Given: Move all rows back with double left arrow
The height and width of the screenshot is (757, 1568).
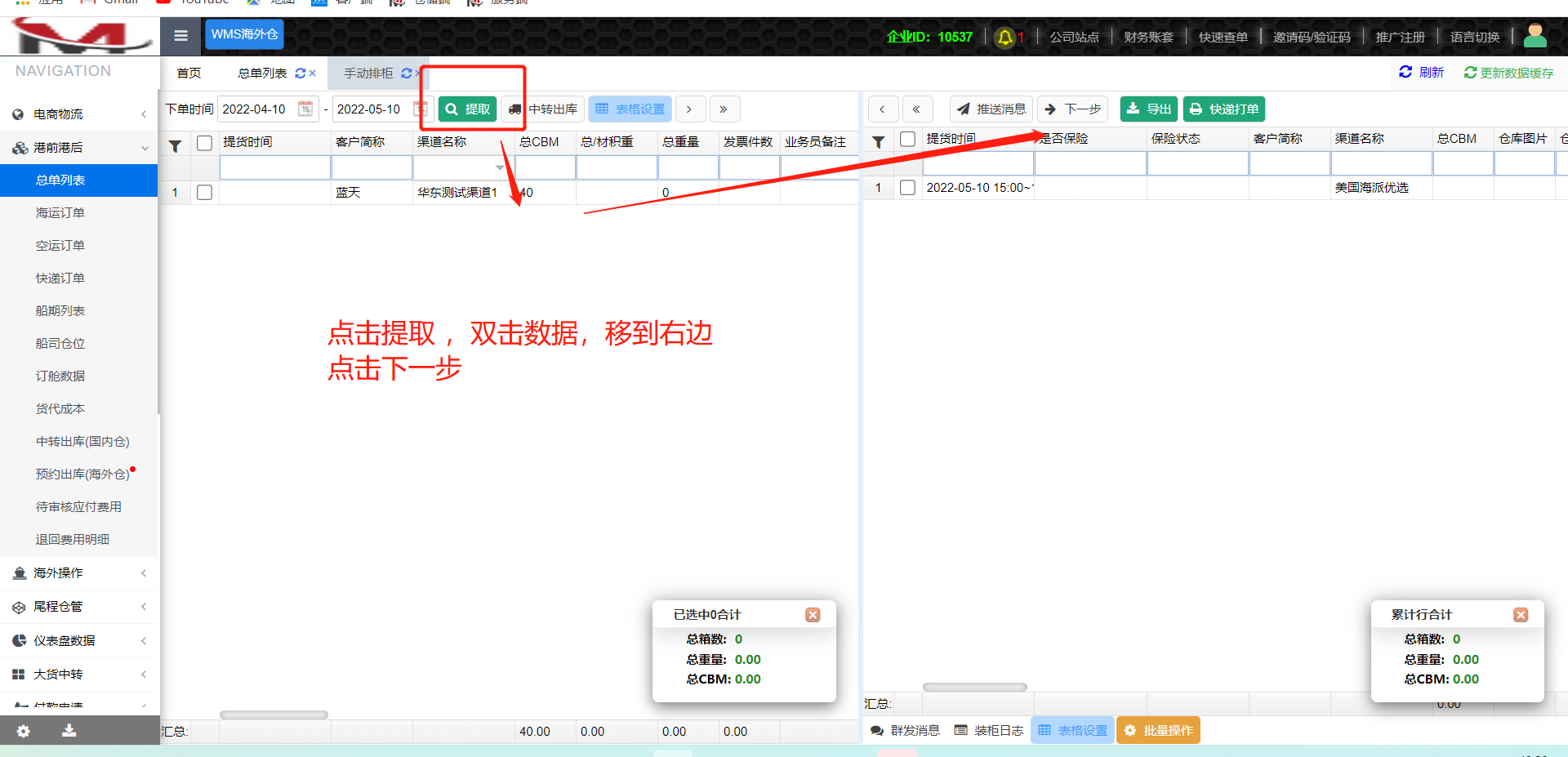Looking at the screenshot, I should tap(916, 109).
